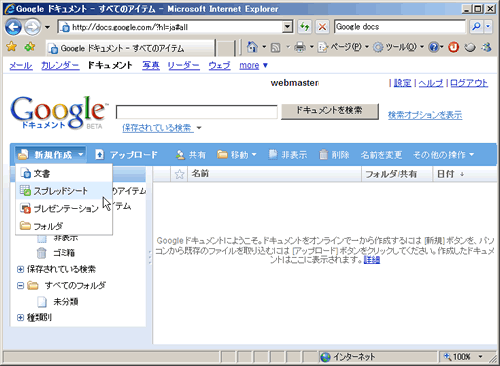Sort by the 日付 column header

coord(465,174)
